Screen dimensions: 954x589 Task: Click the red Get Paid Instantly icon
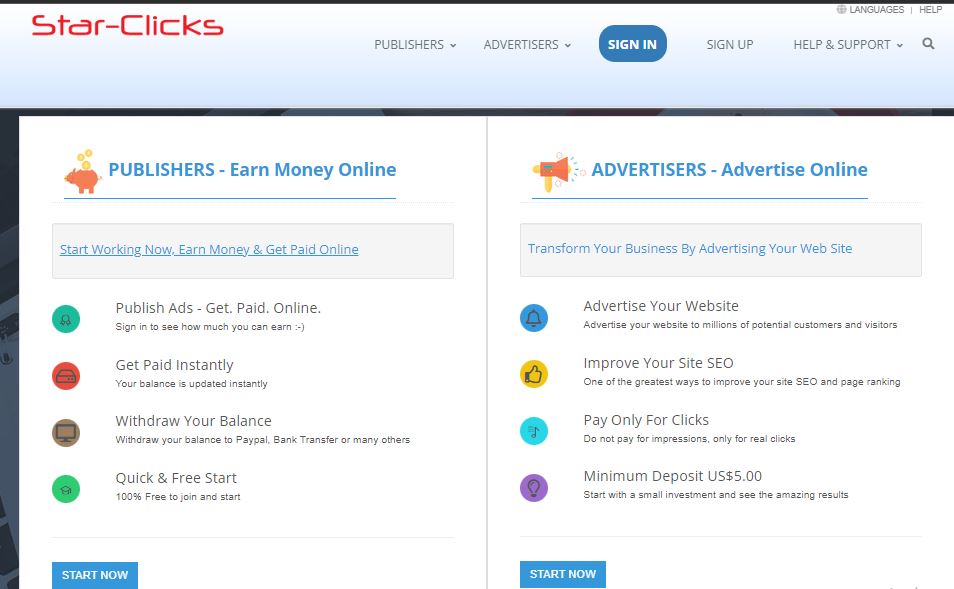66,376
